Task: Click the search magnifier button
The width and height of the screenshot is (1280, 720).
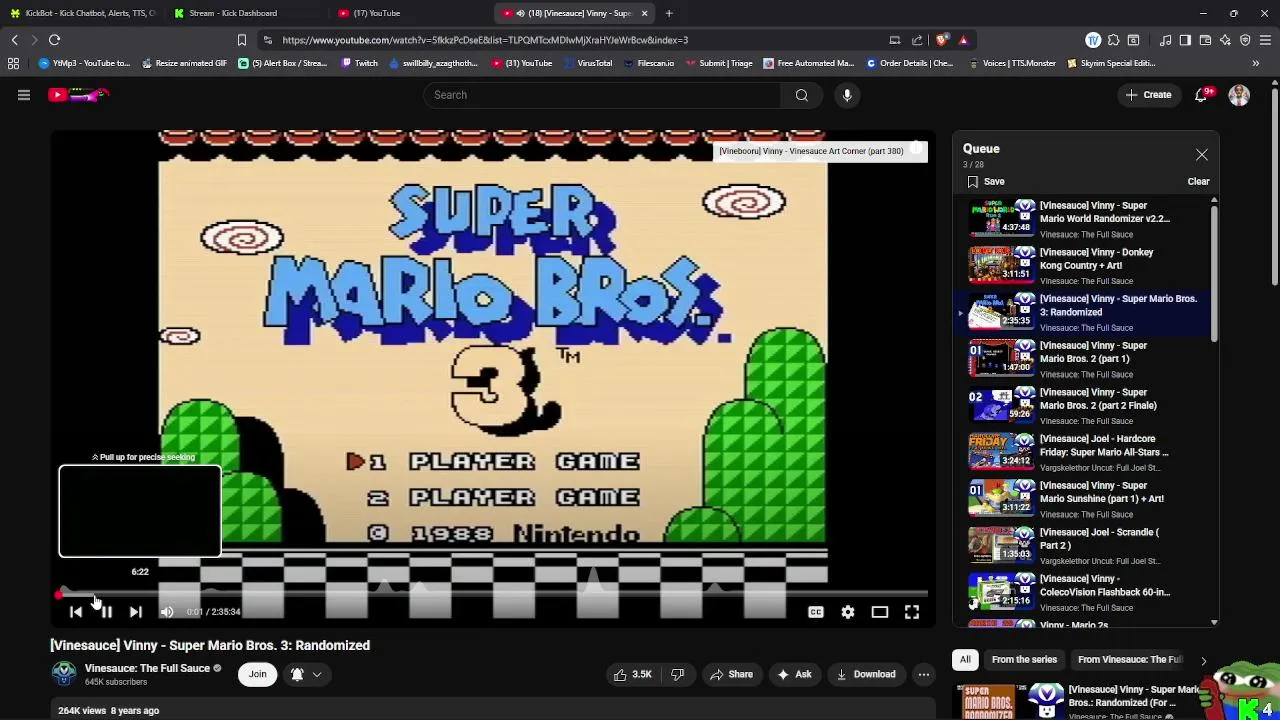Action: [x=801, y=95]
